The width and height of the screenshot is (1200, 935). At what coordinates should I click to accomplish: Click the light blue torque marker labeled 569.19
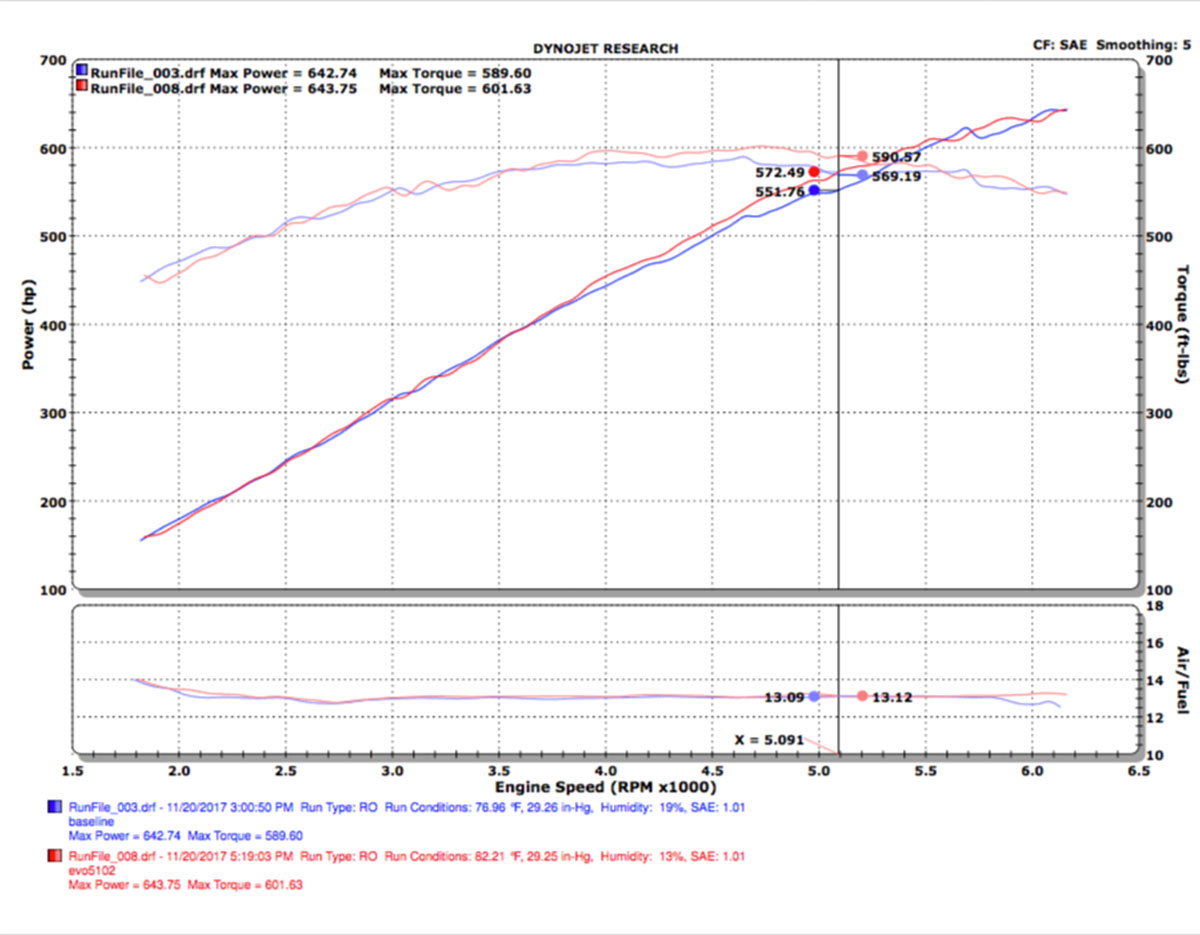pos(862,175)
